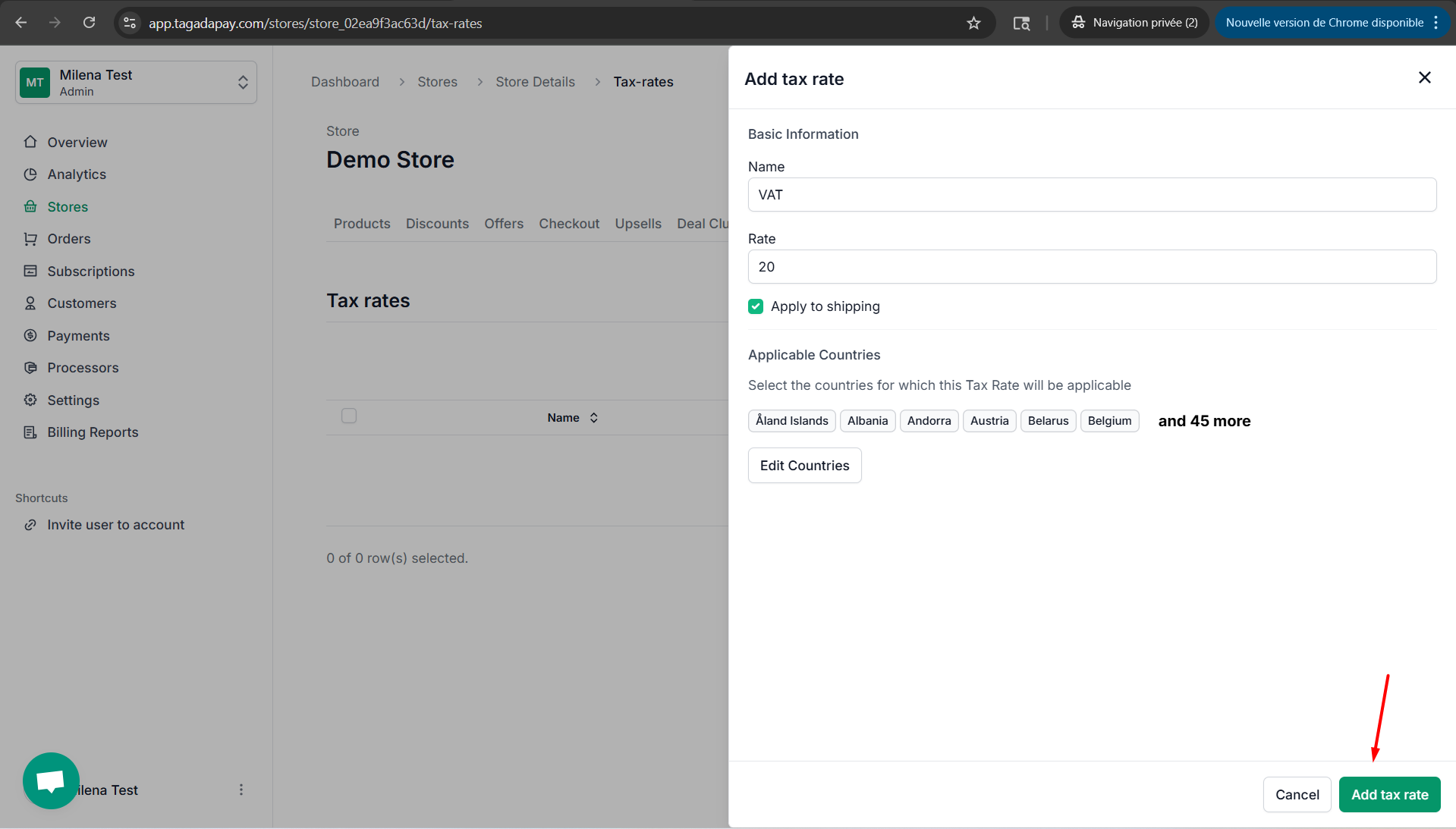Open the user options three-dot menu
The width and height of the screenshot is (1456, 829).
point(241,790)
